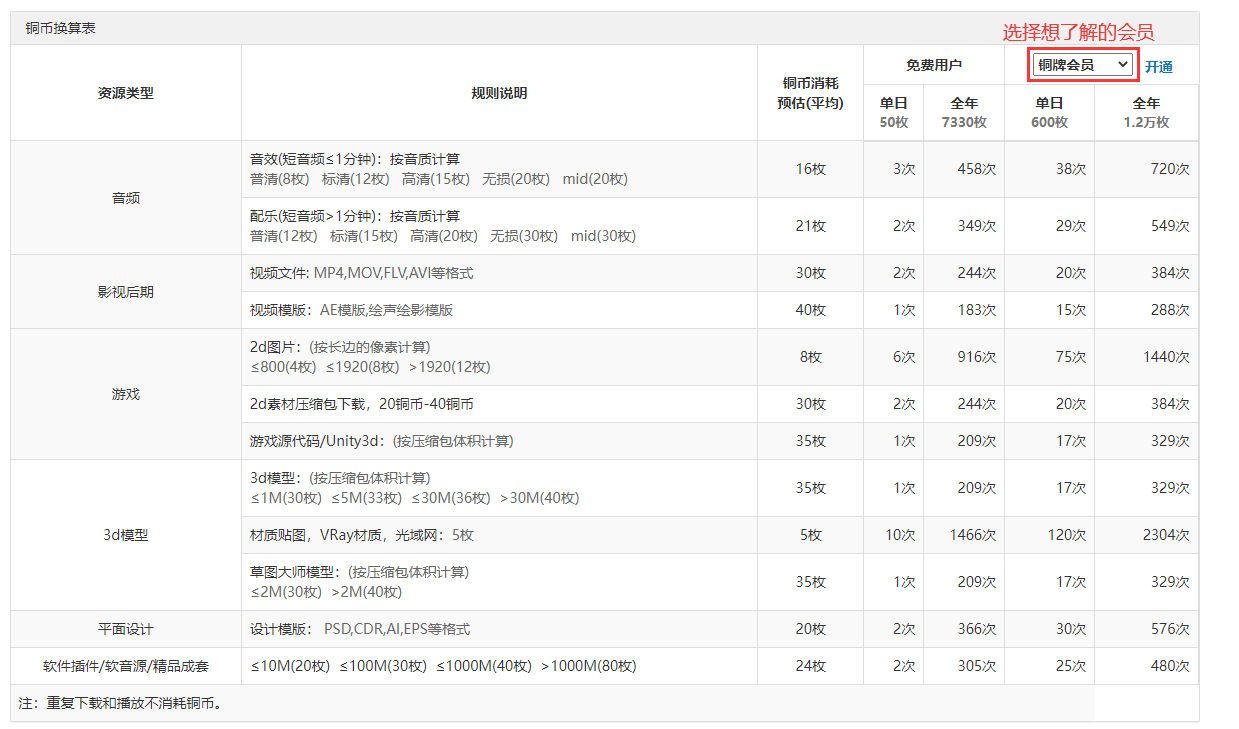Click the 6次 value
1239x729 pixels.
[x=904, y=357]
